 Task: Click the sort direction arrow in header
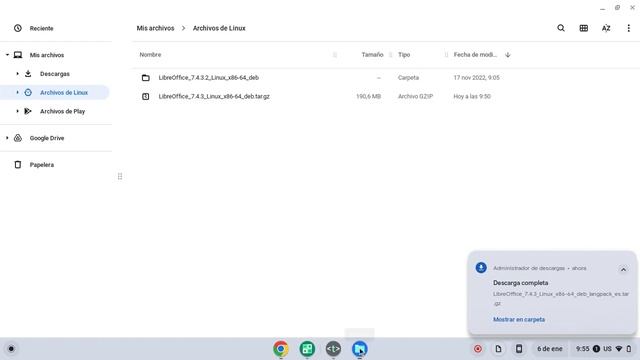click(x=508, y=54)
